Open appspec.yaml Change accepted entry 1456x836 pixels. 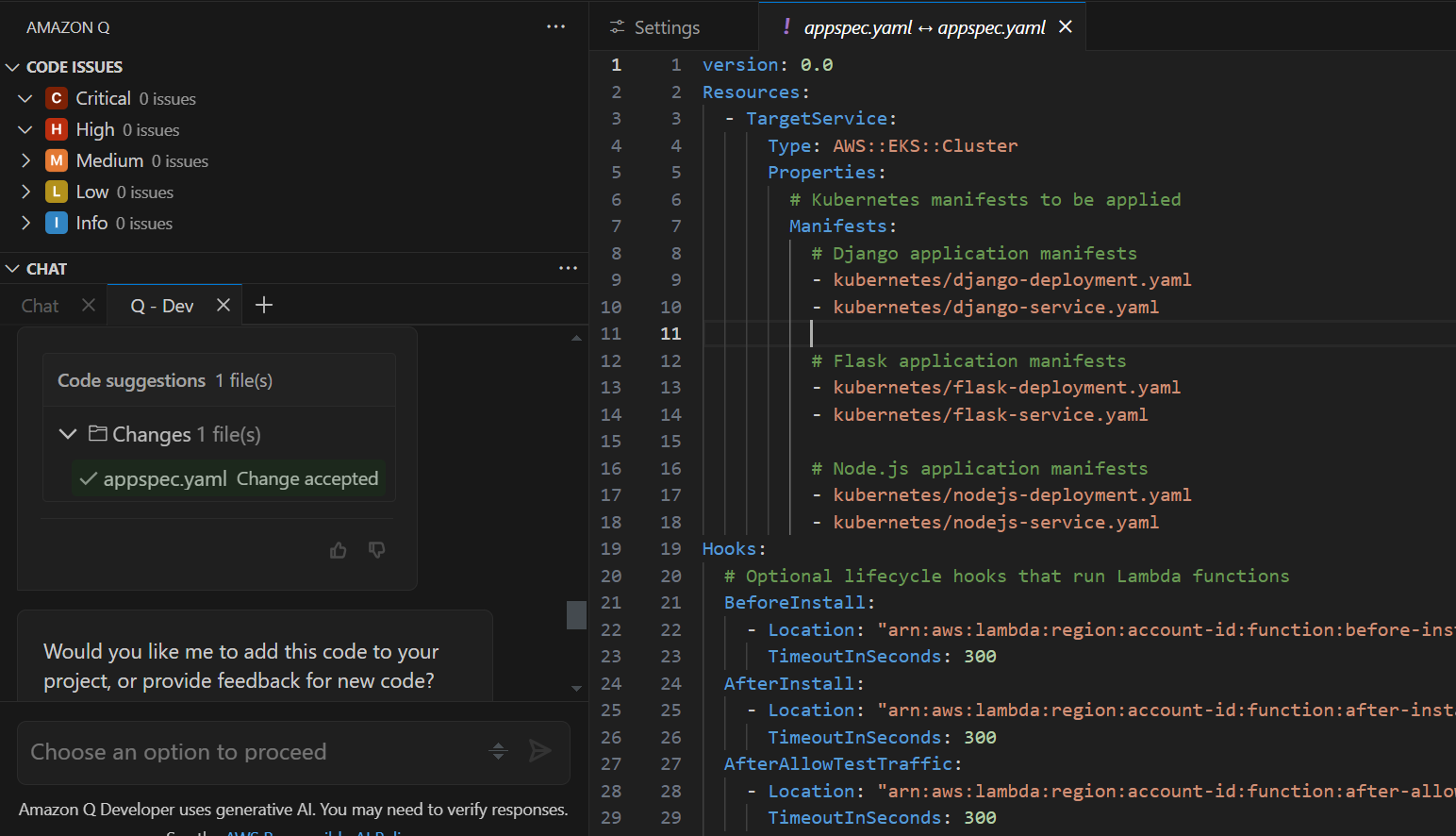229,478
